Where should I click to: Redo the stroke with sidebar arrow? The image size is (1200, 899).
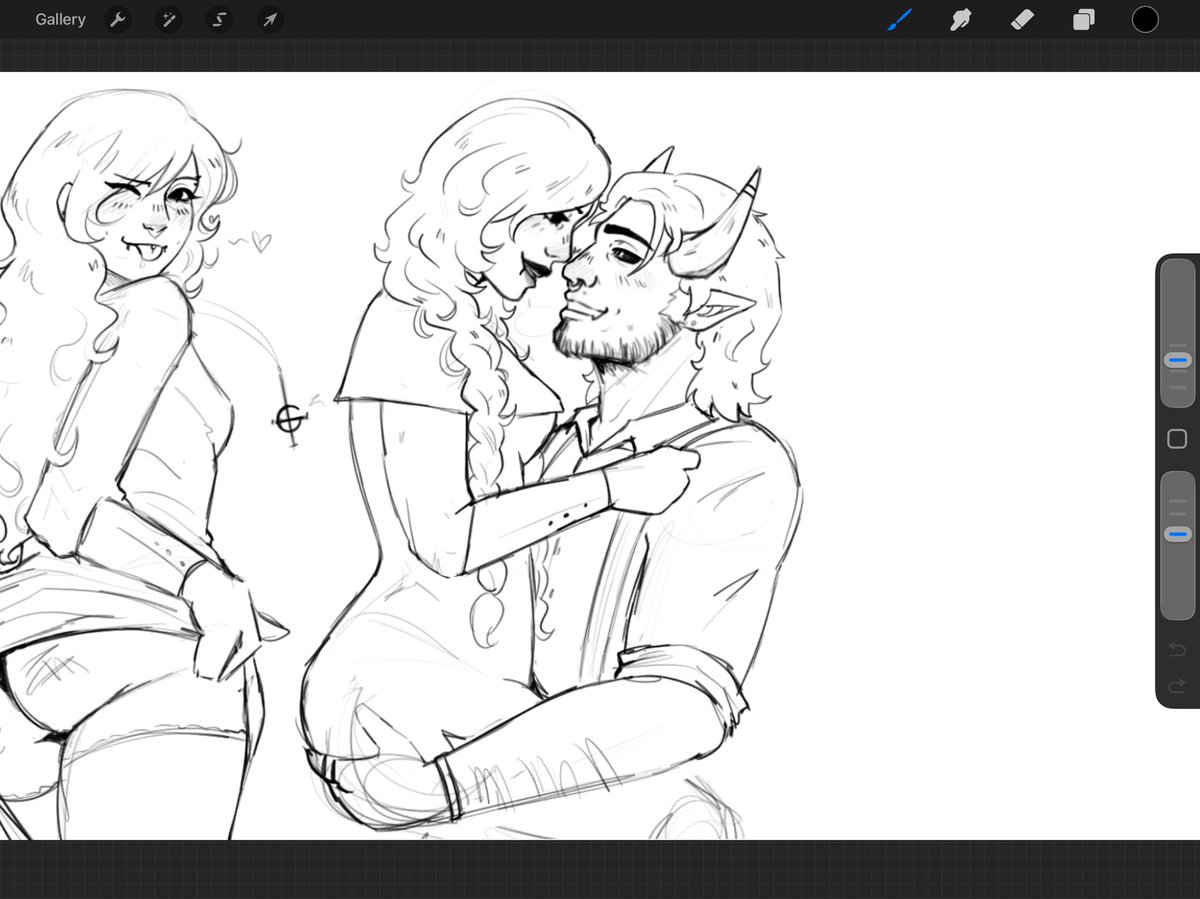click(x=1177, y=686)
